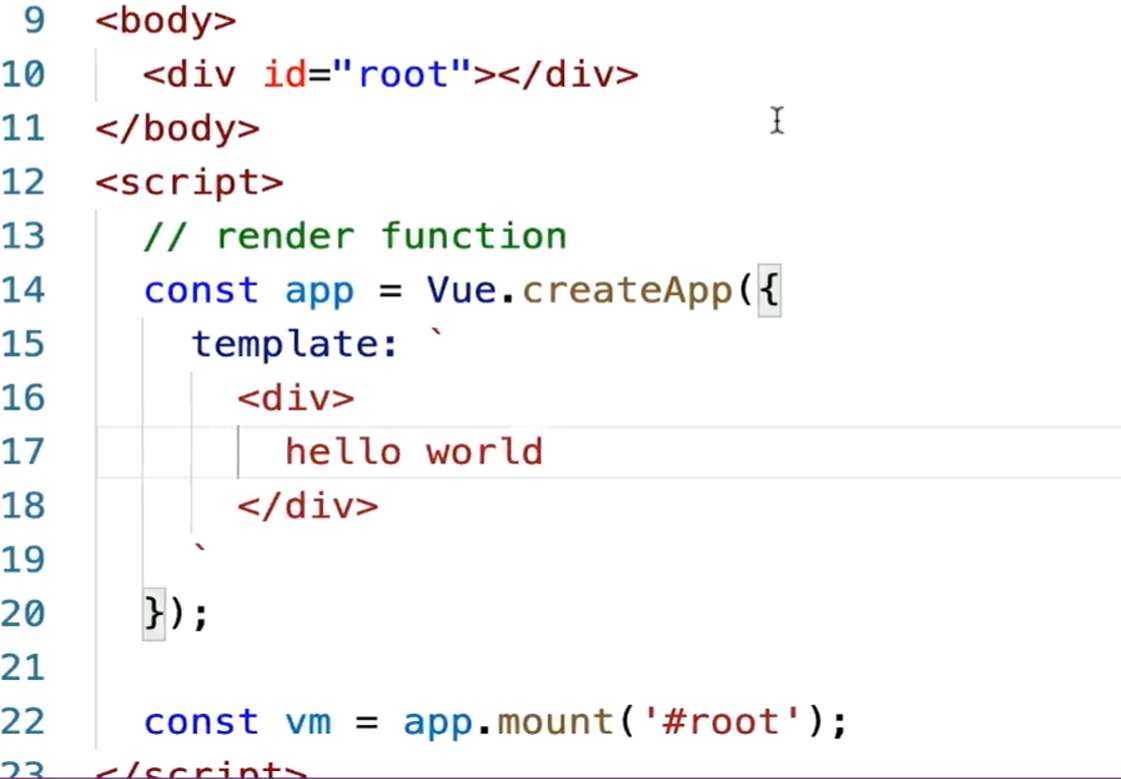Click the closing backtick on line 19
Screen dimensions: 1121x779
[x=199, y=550]
